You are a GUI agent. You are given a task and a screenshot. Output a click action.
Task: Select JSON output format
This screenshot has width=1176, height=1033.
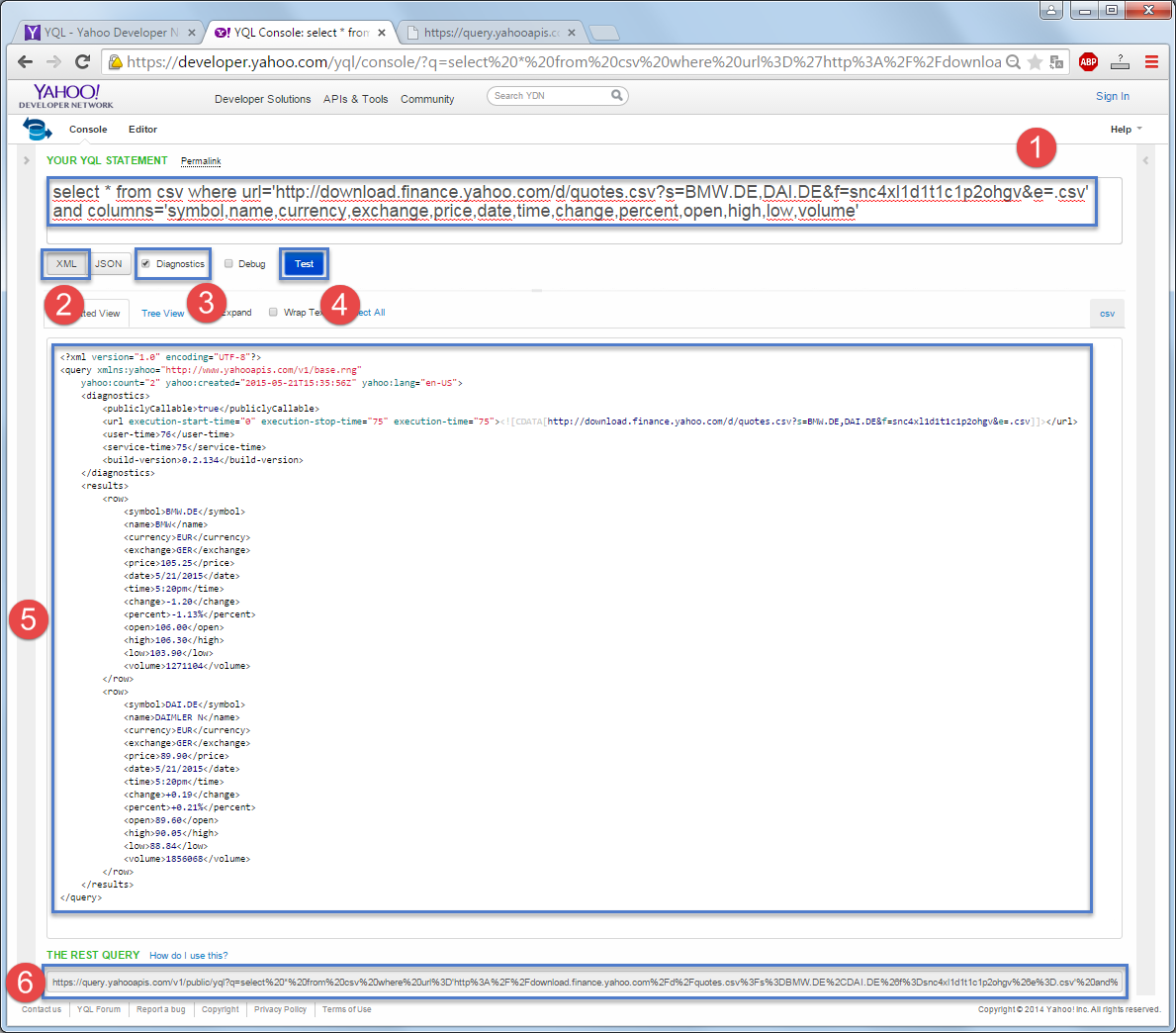108,263
